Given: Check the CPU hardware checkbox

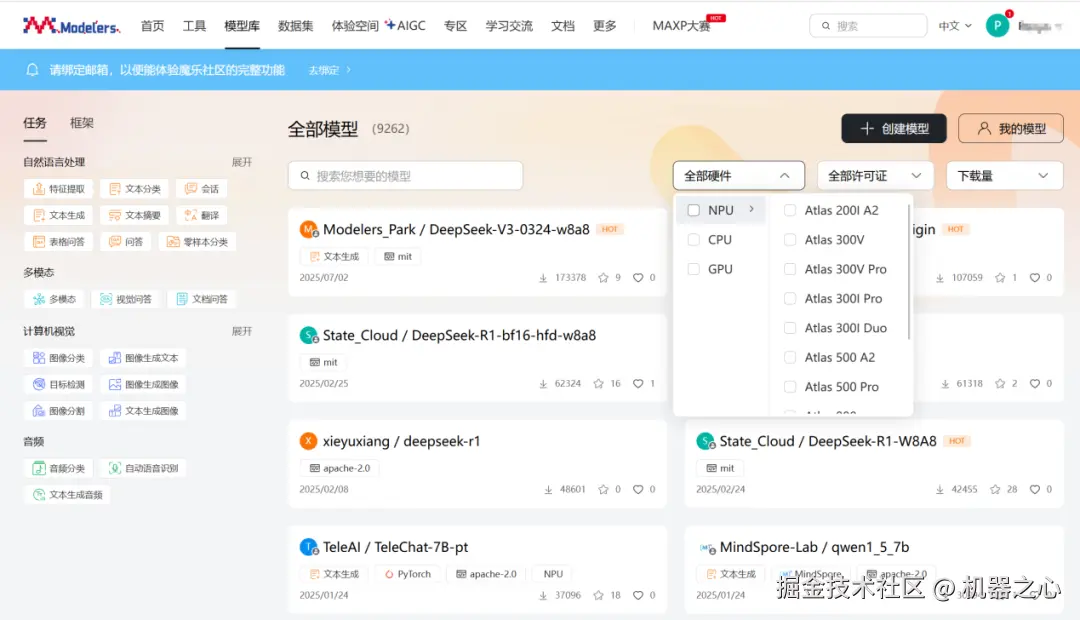Looking at the screenshot, I should click(694, 240).
